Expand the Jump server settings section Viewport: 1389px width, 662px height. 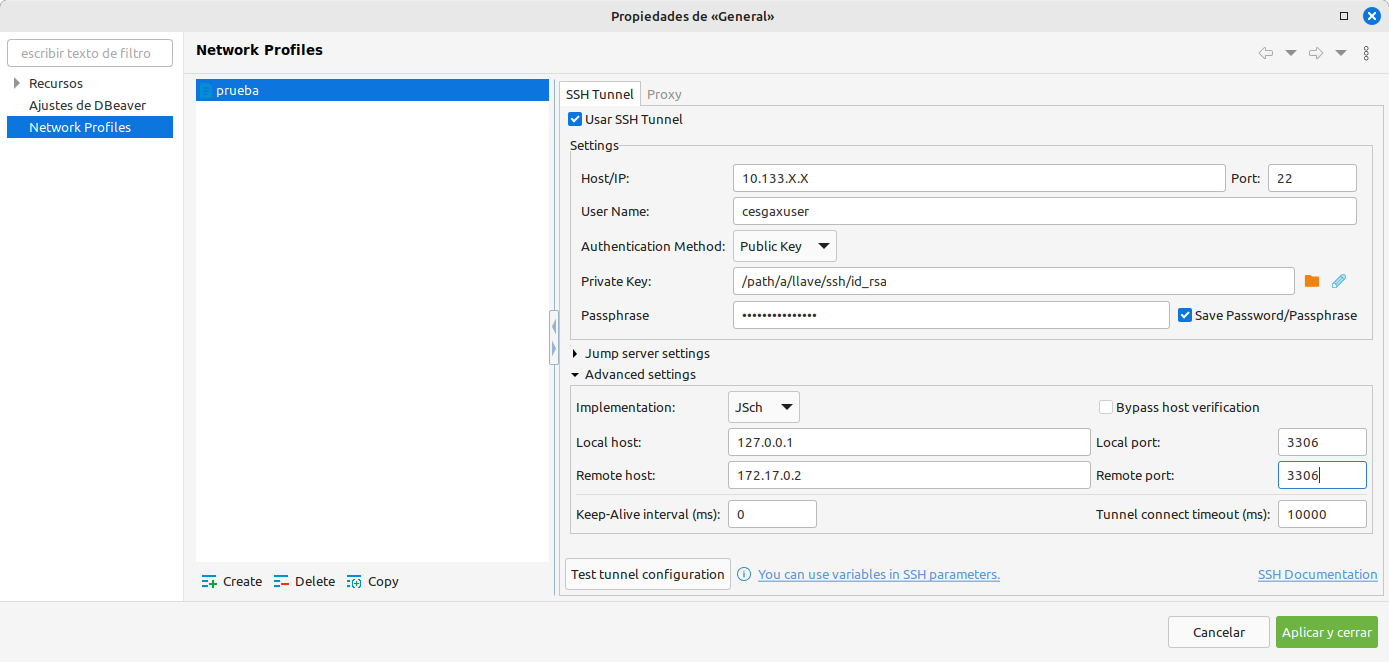(x=575, y=353)
